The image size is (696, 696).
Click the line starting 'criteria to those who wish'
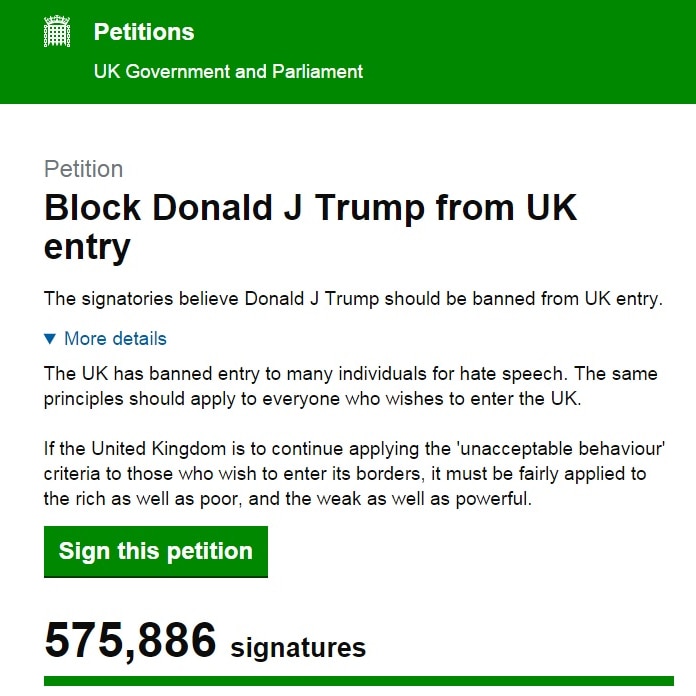345,474
